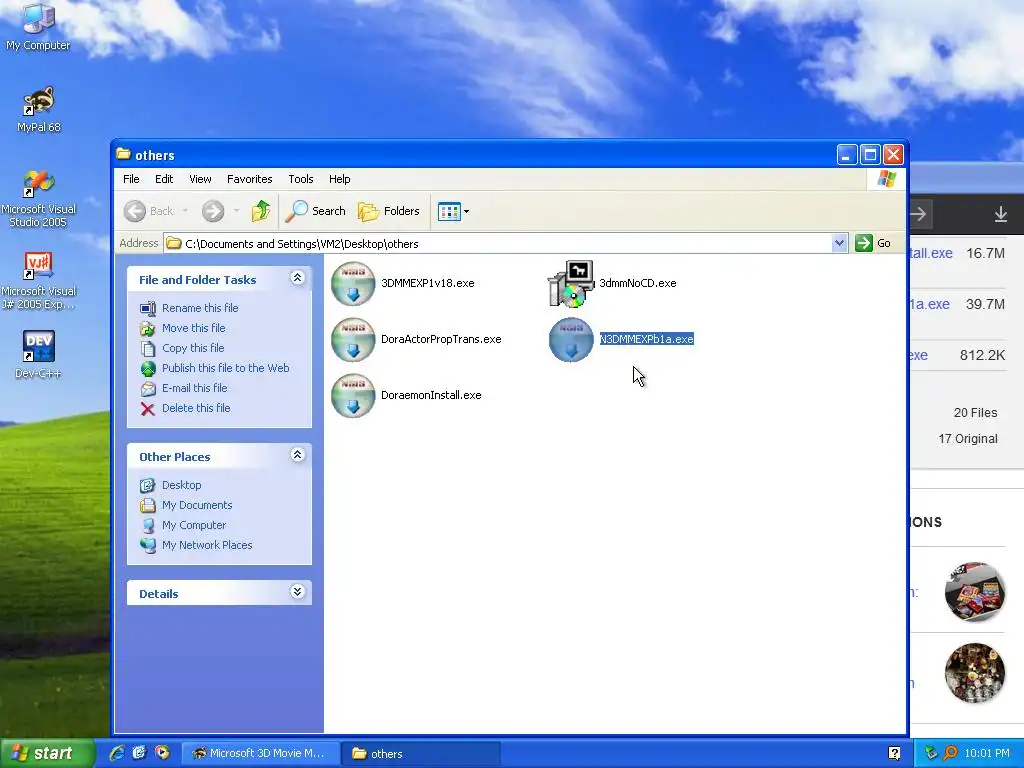1024x768 pixels.
Task: Click E-mail this file
Action: (195, 389)
